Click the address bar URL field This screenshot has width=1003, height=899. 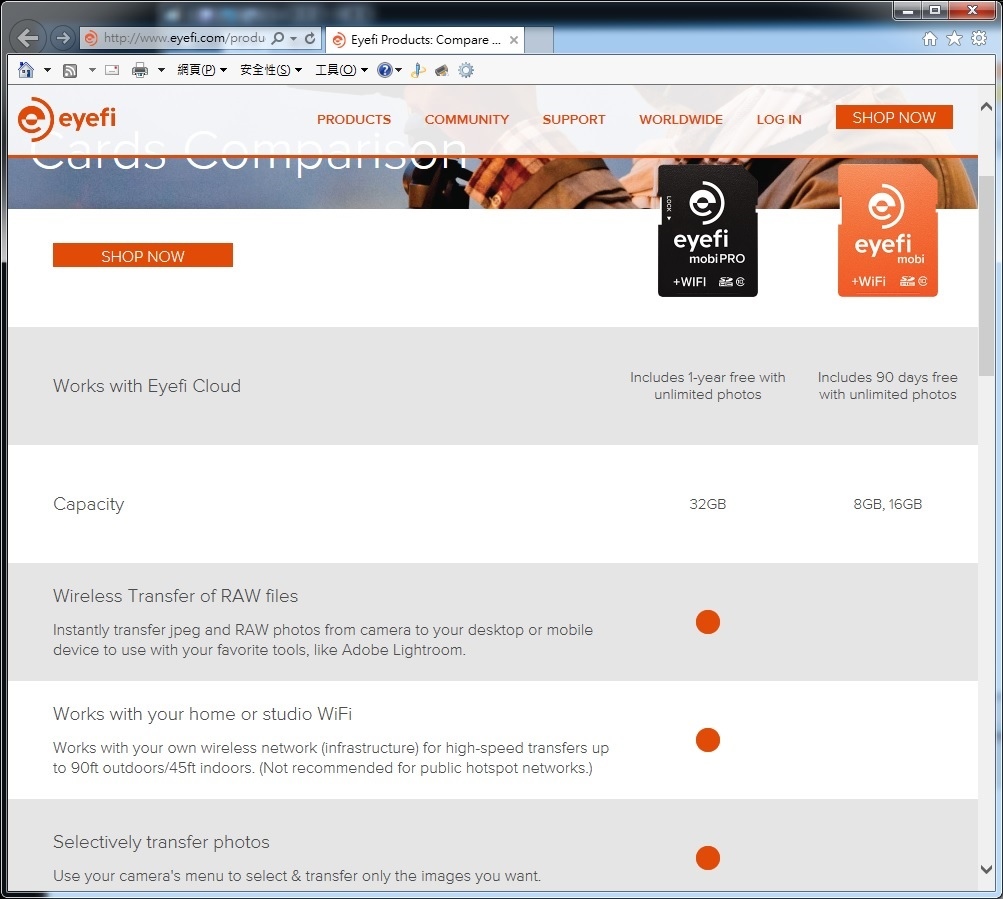tap(184, 38)
